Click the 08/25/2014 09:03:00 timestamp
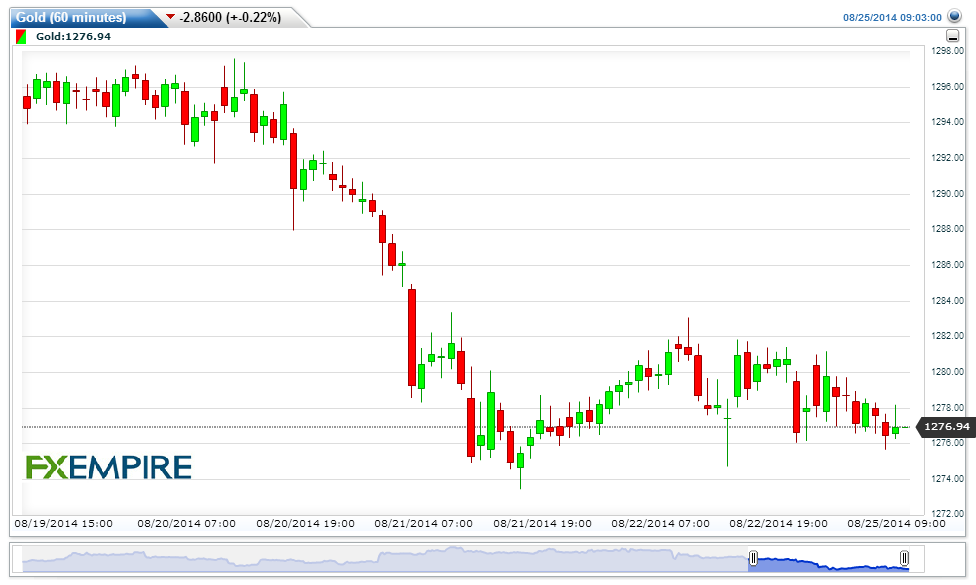The height and width of the screenshot is (585, 976). pos(893,17)
